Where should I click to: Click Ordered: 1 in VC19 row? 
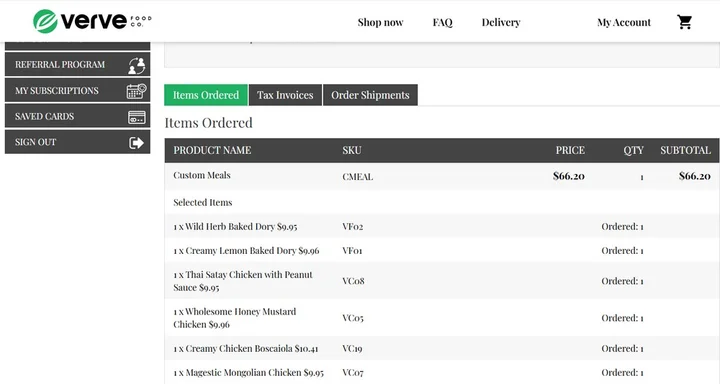622,349
